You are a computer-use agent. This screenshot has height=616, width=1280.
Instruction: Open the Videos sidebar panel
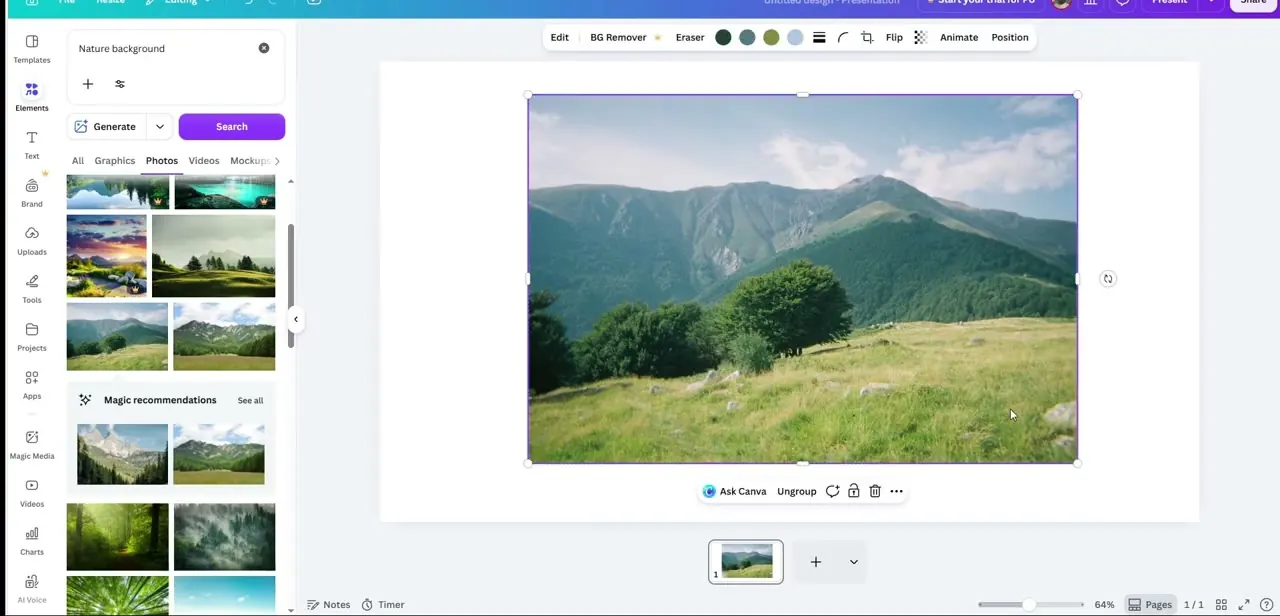[31, 492]
